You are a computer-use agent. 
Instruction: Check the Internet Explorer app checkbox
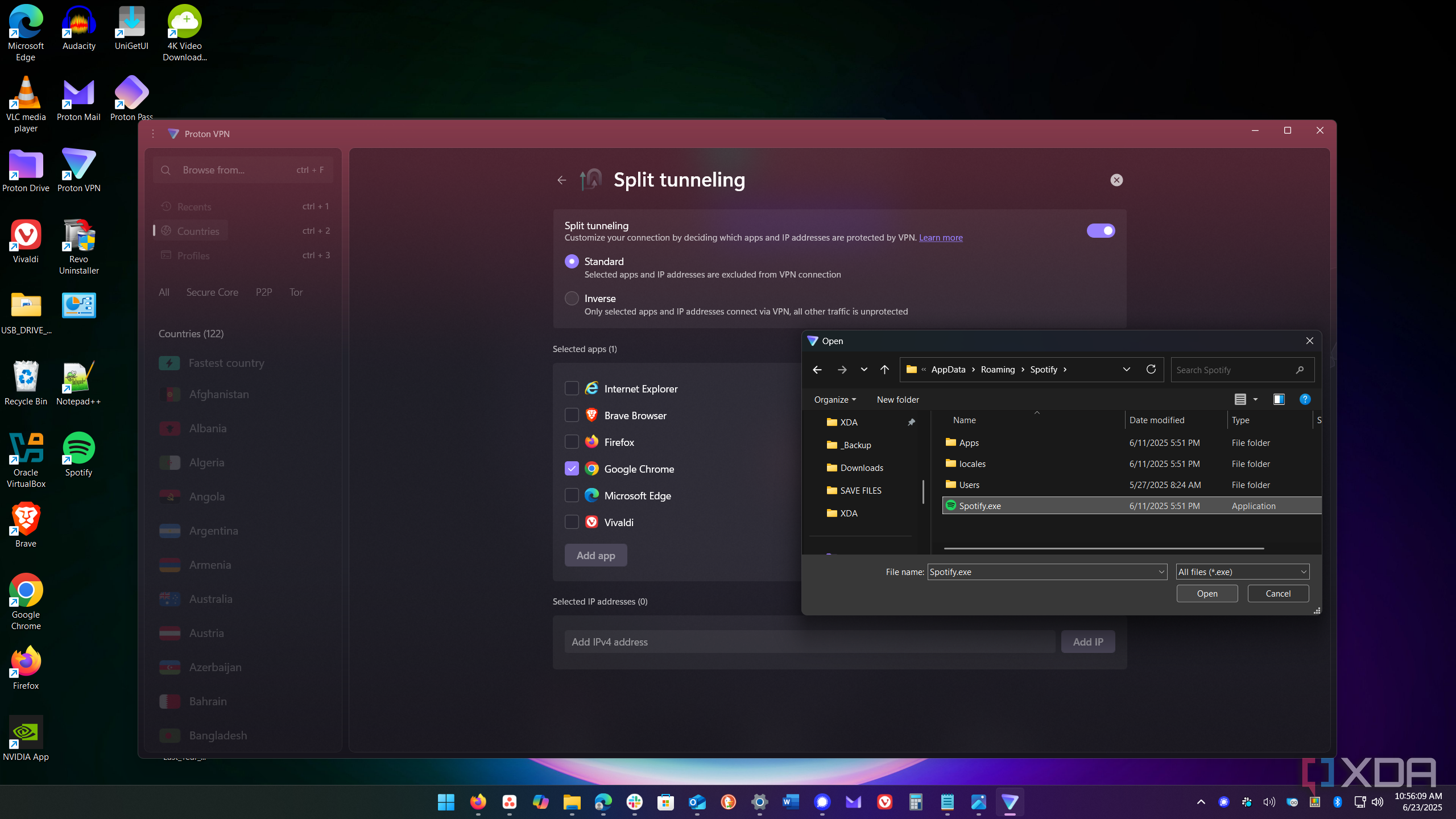(x=572, y=388)
